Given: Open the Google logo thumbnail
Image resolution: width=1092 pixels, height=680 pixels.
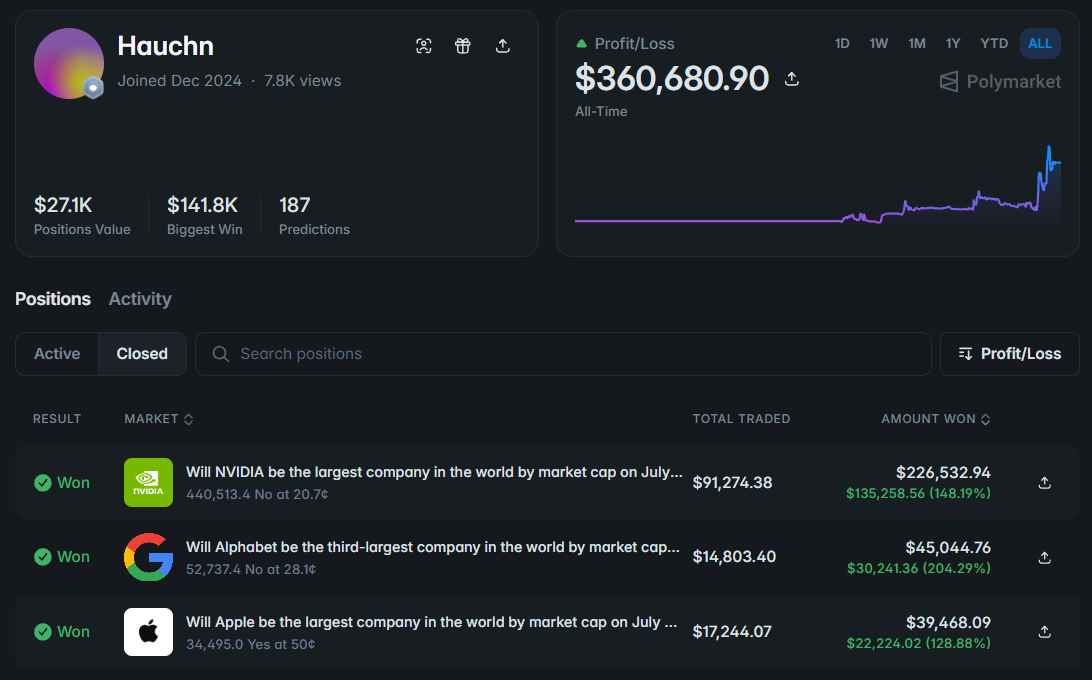Looking at the screenshot, I should 148,557.
